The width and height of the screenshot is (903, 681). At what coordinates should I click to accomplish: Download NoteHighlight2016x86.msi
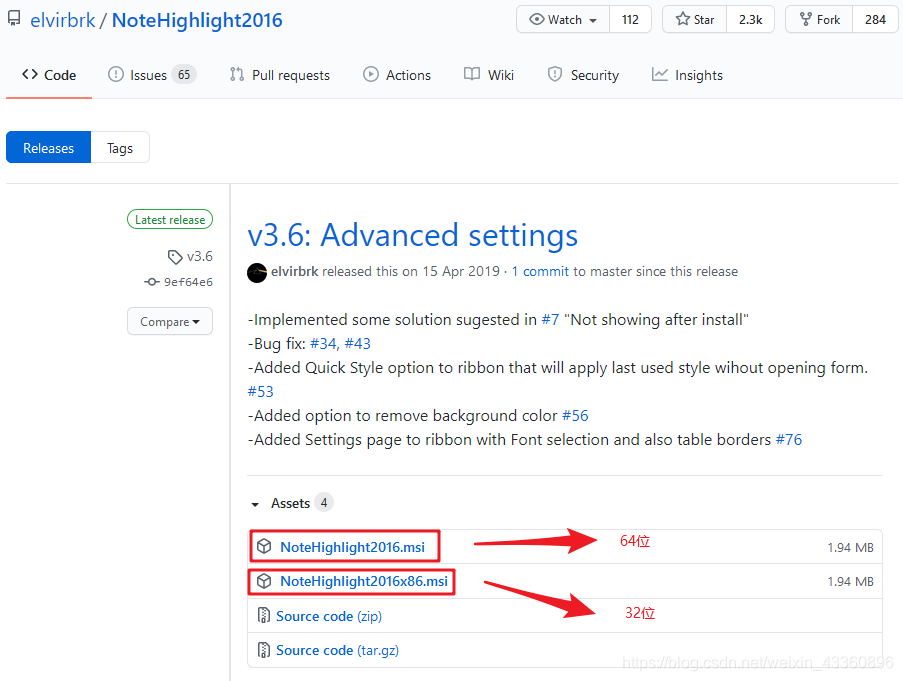[364, 581]
